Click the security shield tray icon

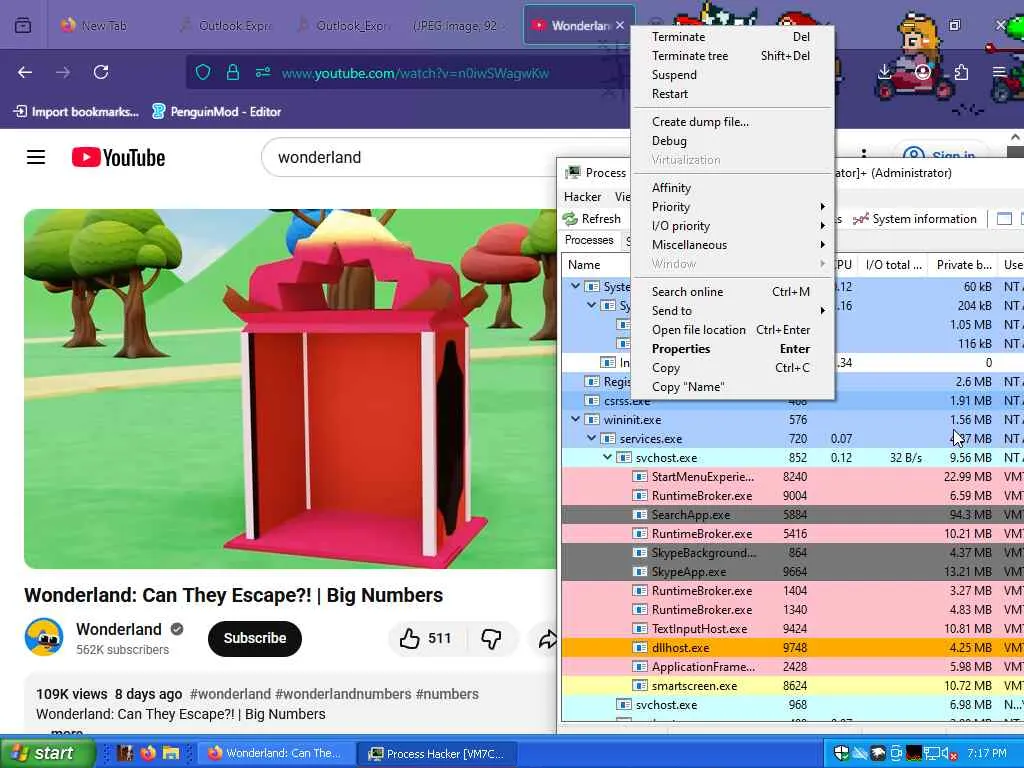tap(841, 753)
